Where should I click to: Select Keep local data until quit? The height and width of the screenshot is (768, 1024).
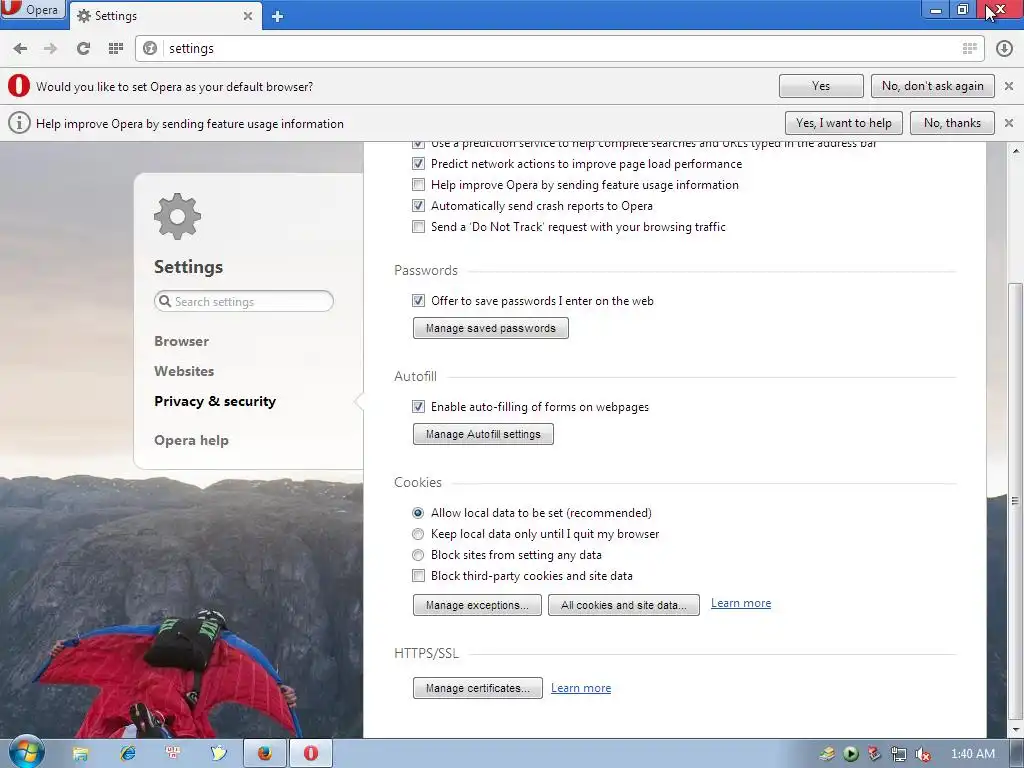(418, 534)
